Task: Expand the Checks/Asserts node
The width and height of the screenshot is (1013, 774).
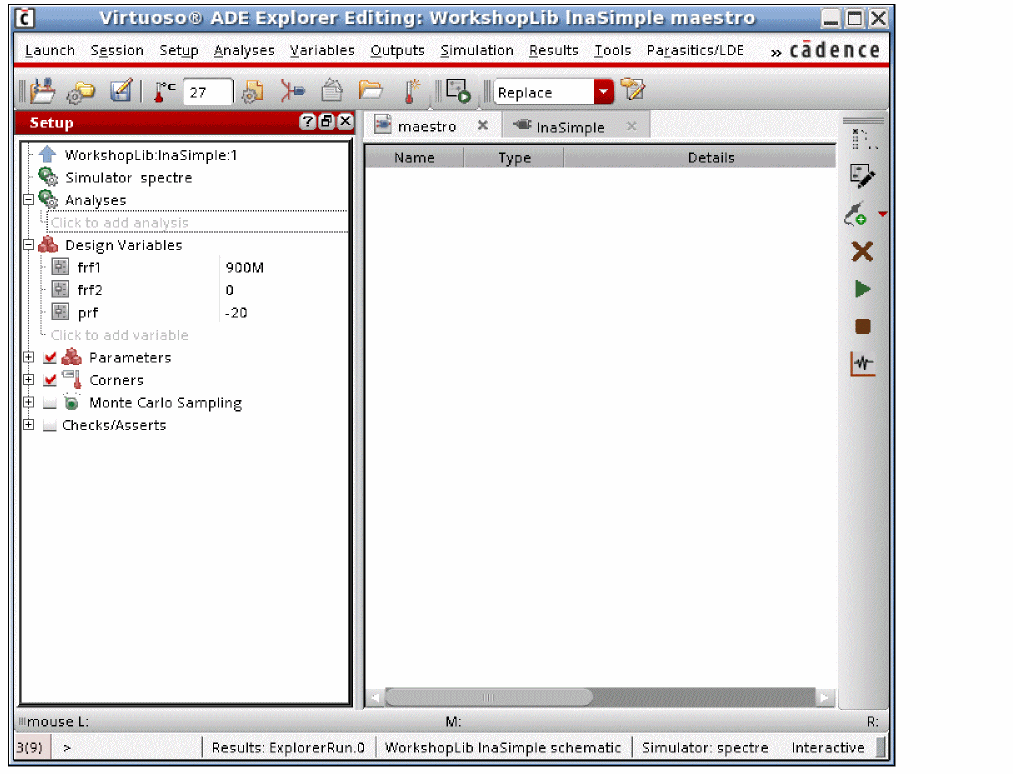Action: click(x=28, y=425)
